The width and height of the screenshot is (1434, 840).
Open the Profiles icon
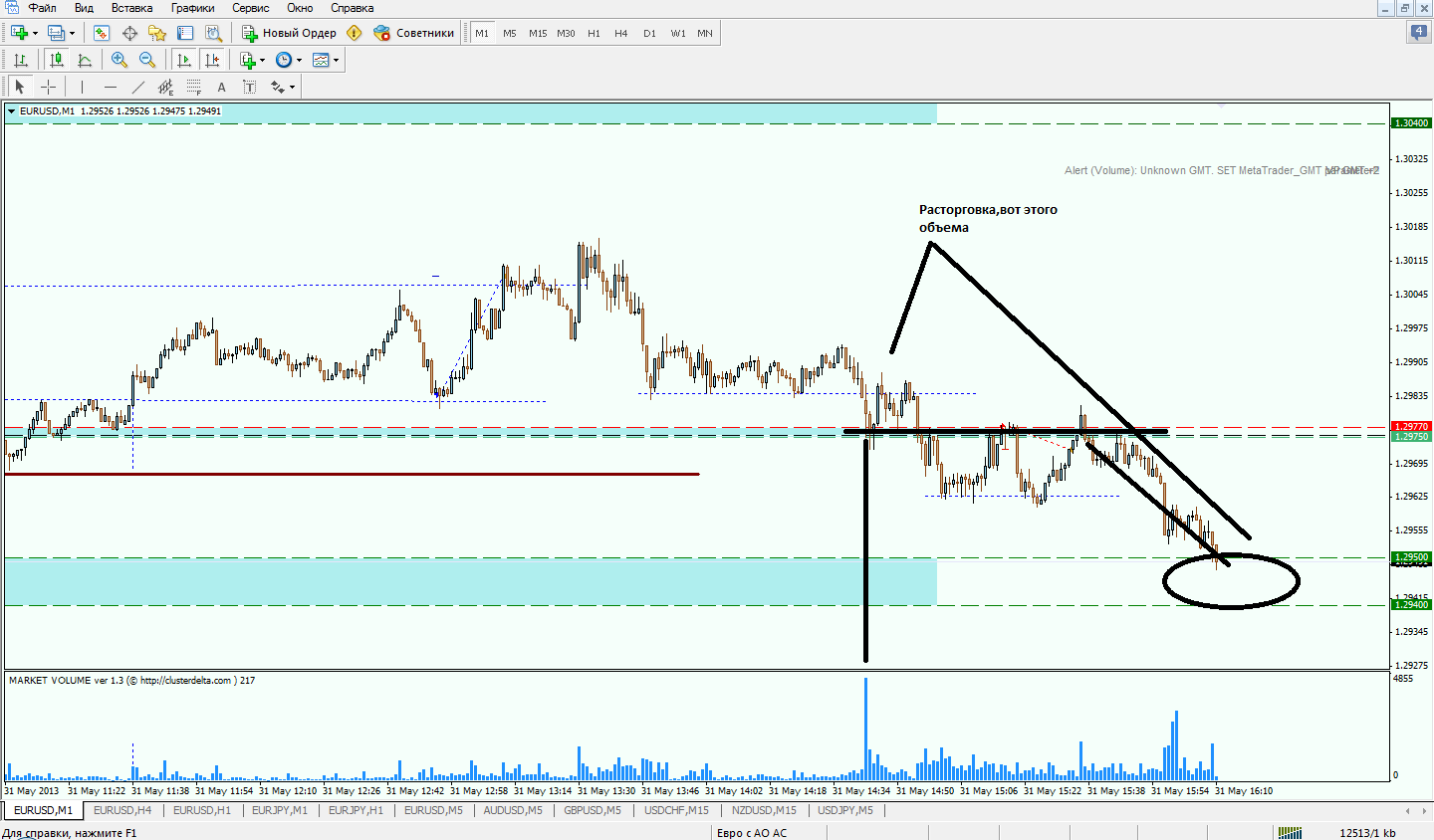click(x=56, y=33)
